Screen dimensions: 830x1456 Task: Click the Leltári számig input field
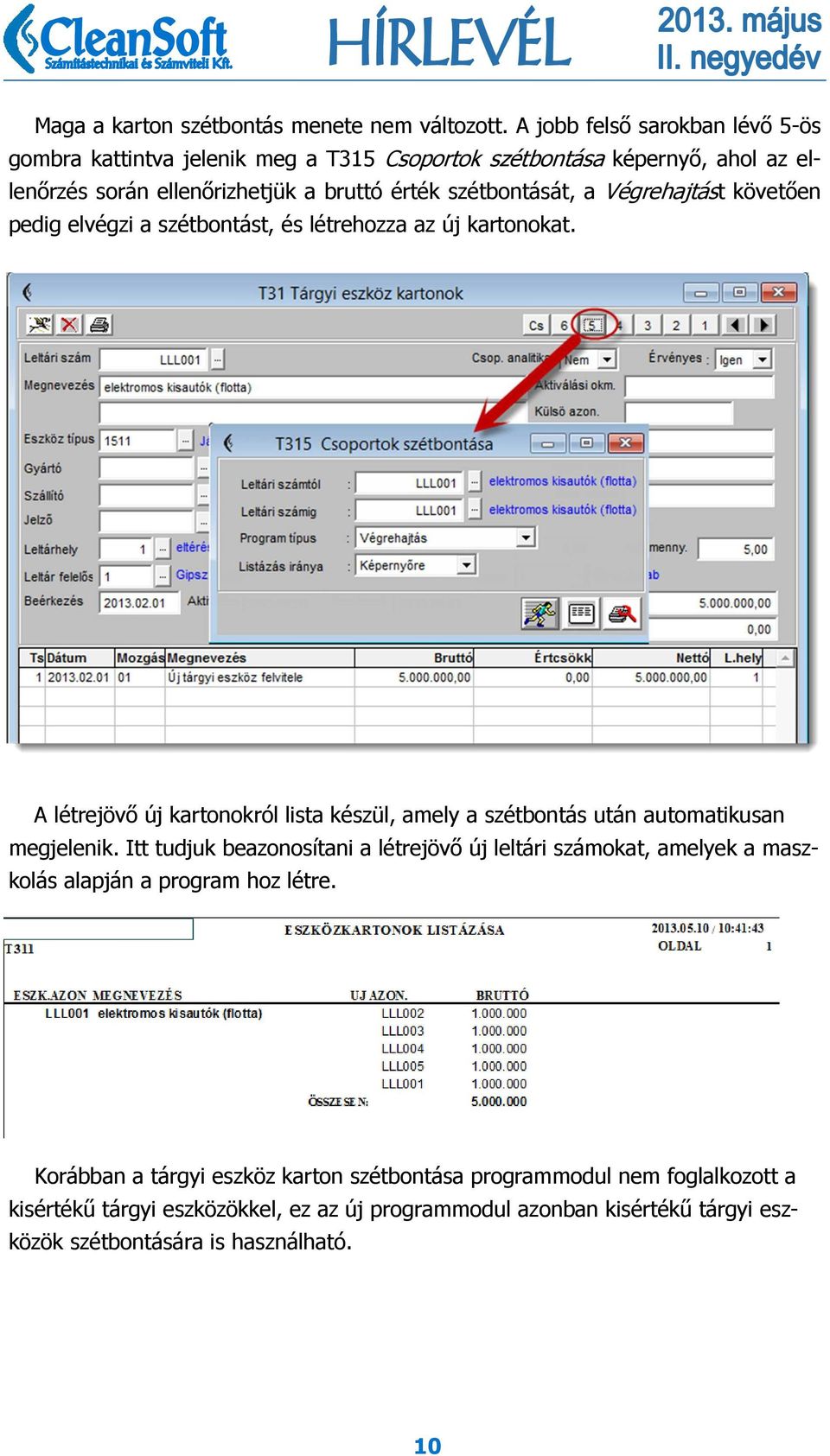pyautogui.click(x=411, y=510)
